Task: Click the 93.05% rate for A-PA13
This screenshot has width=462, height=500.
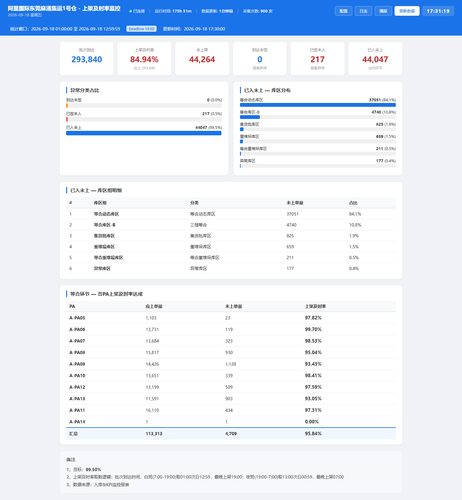Action: pyautogui.click(x=313, y=399)
